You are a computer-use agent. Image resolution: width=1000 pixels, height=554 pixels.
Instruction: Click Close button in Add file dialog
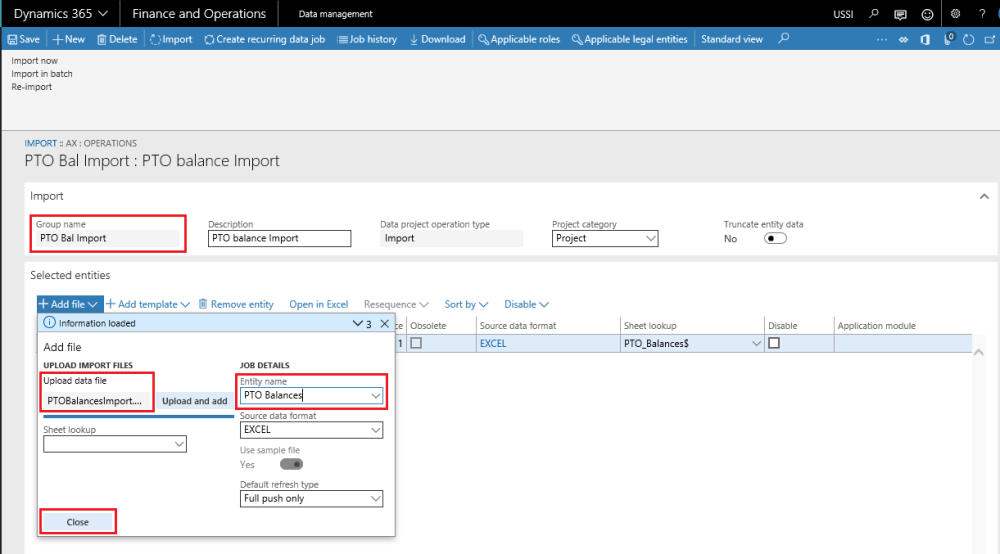78,522
